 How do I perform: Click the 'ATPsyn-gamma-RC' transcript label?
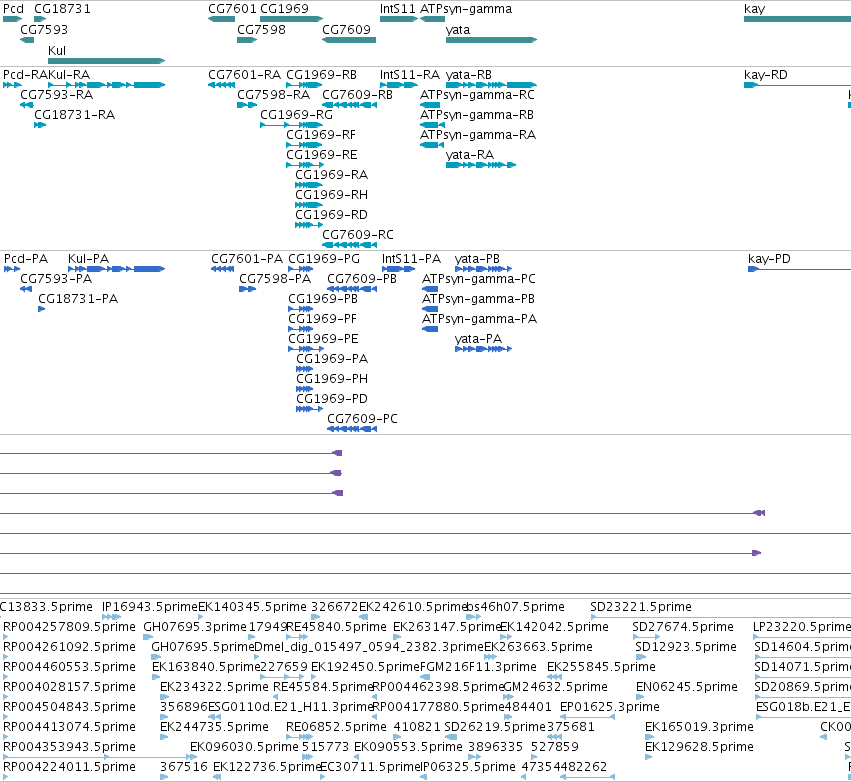pyautogui.click(x=478, y=95)
